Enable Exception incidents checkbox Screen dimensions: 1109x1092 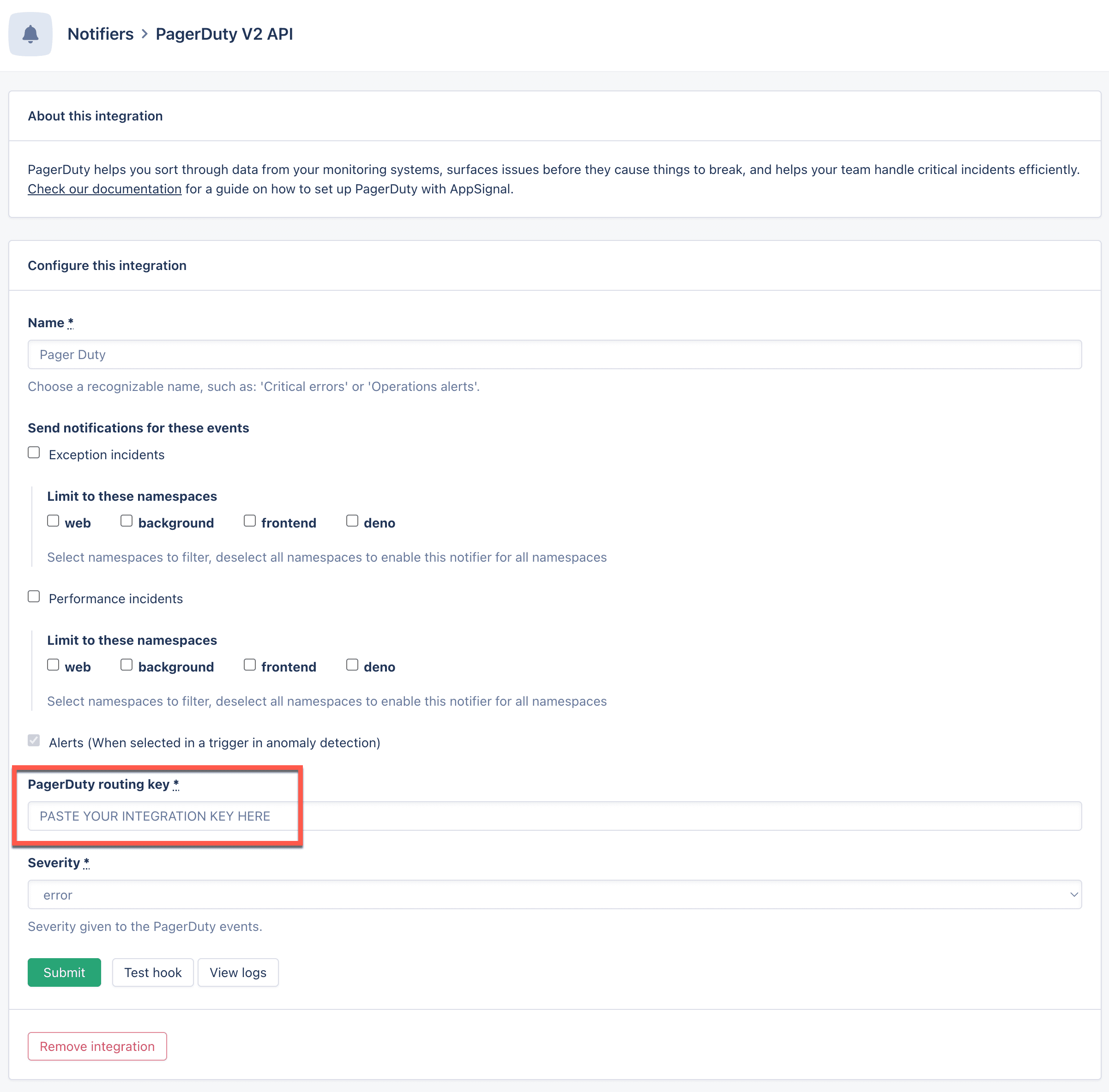[x=34, y=453]
